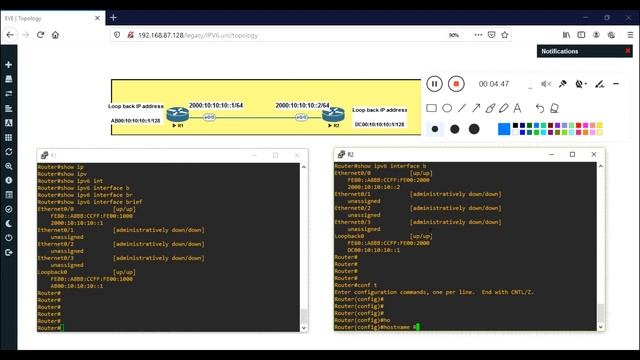Undo the last annotation
640x360 pixels.
pyautogui.click(x=540, y=108)
